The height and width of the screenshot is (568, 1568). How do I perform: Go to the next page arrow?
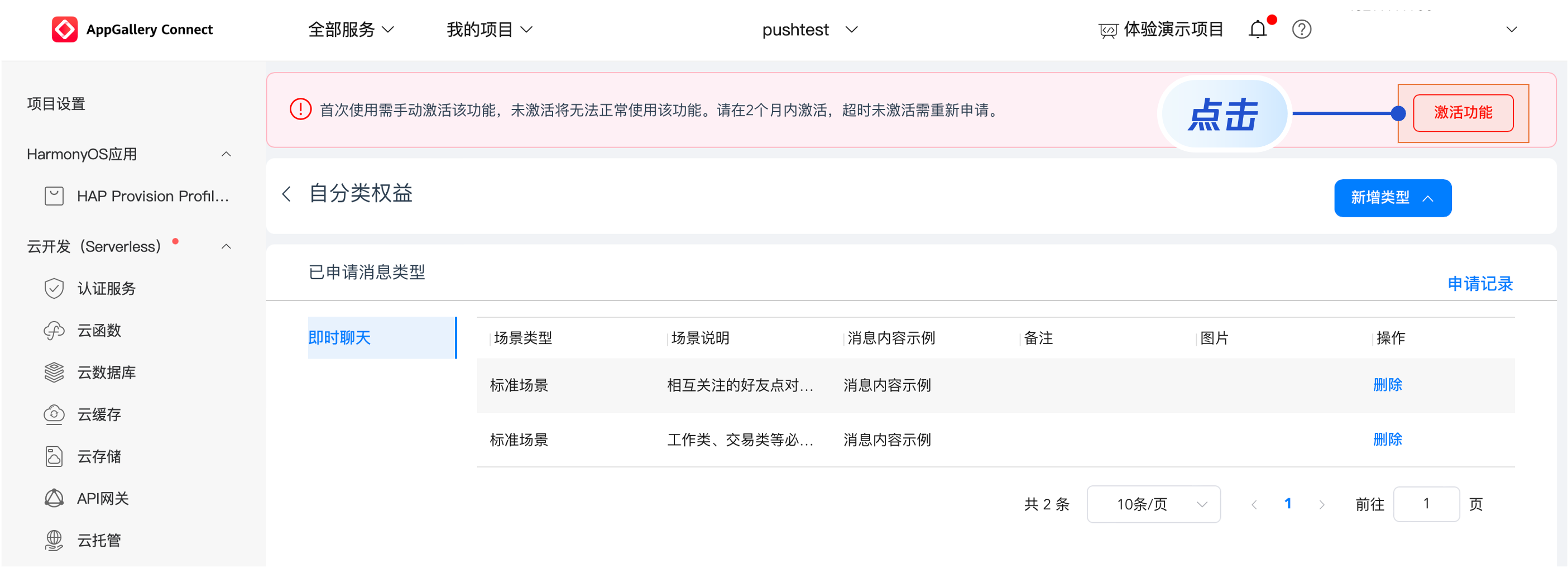1321,505
